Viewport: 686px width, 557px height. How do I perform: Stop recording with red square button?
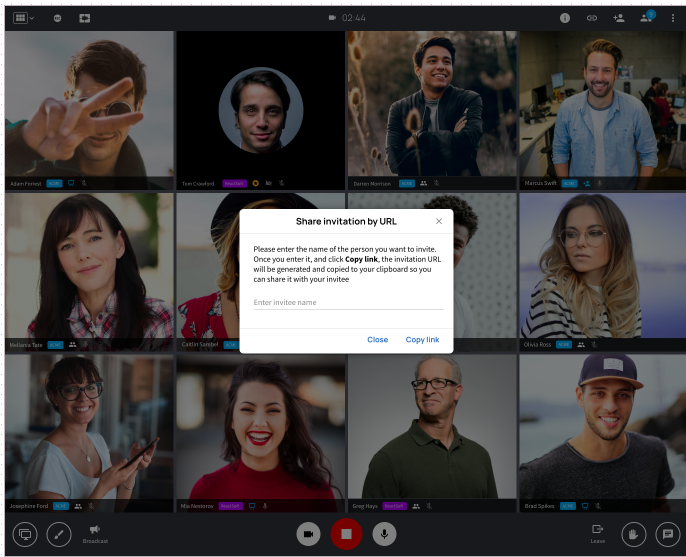[346, 534]
